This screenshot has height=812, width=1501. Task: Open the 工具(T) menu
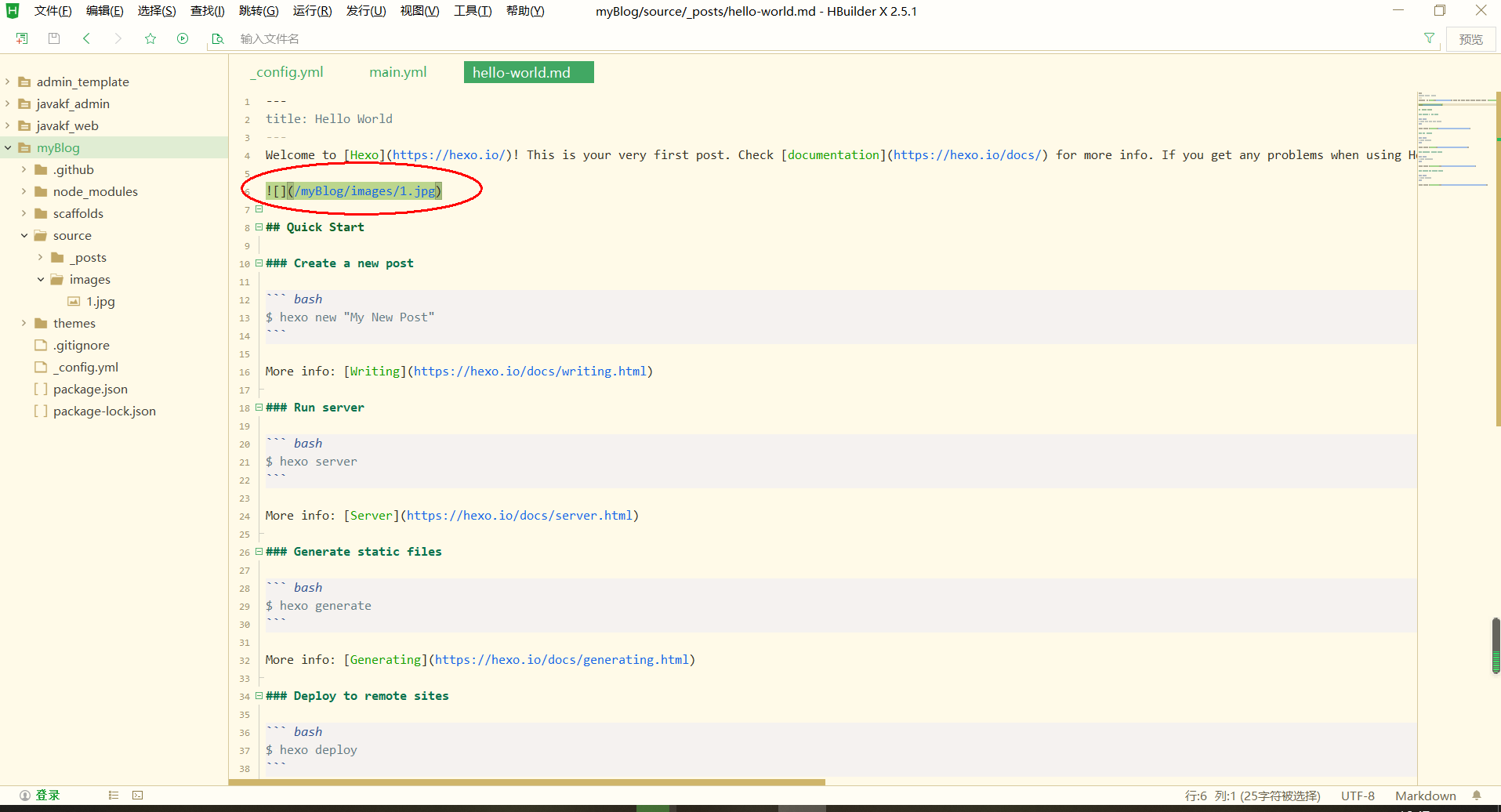[x=473, y=11]
